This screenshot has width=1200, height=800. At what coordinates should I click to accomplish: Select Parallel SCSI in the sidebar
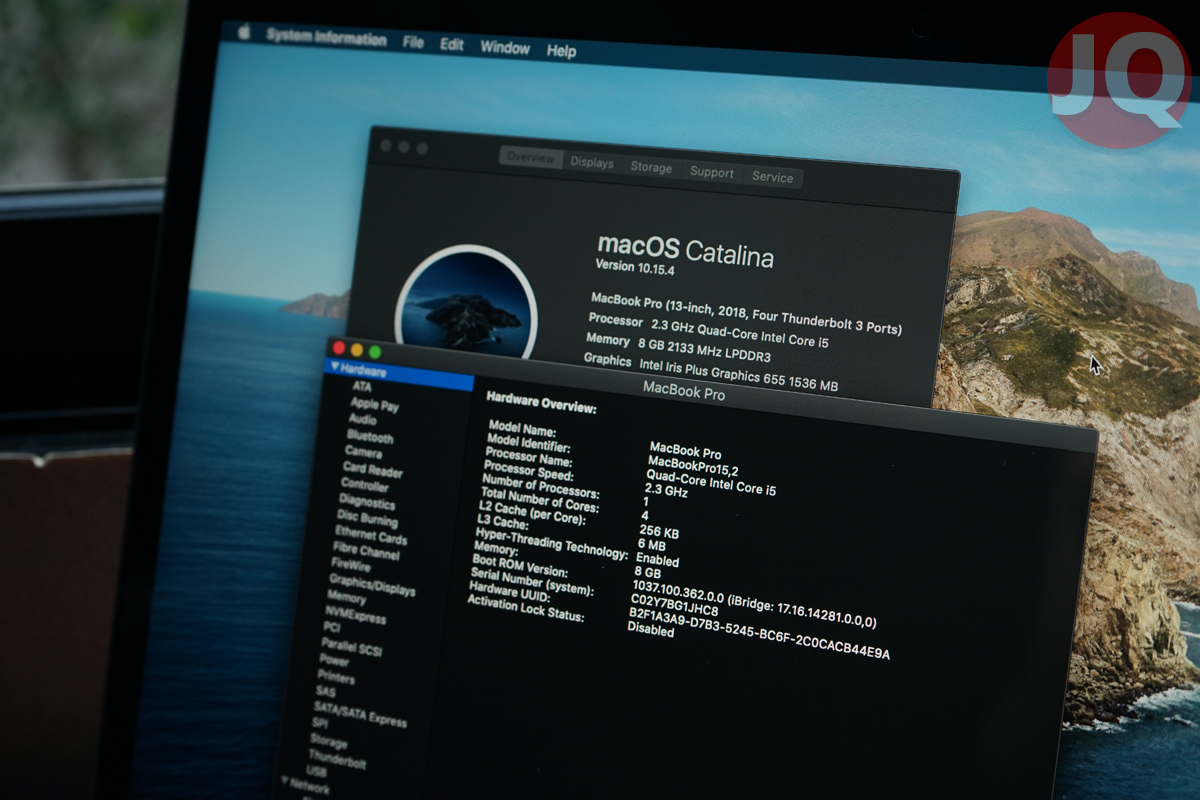tap(351, 647)
